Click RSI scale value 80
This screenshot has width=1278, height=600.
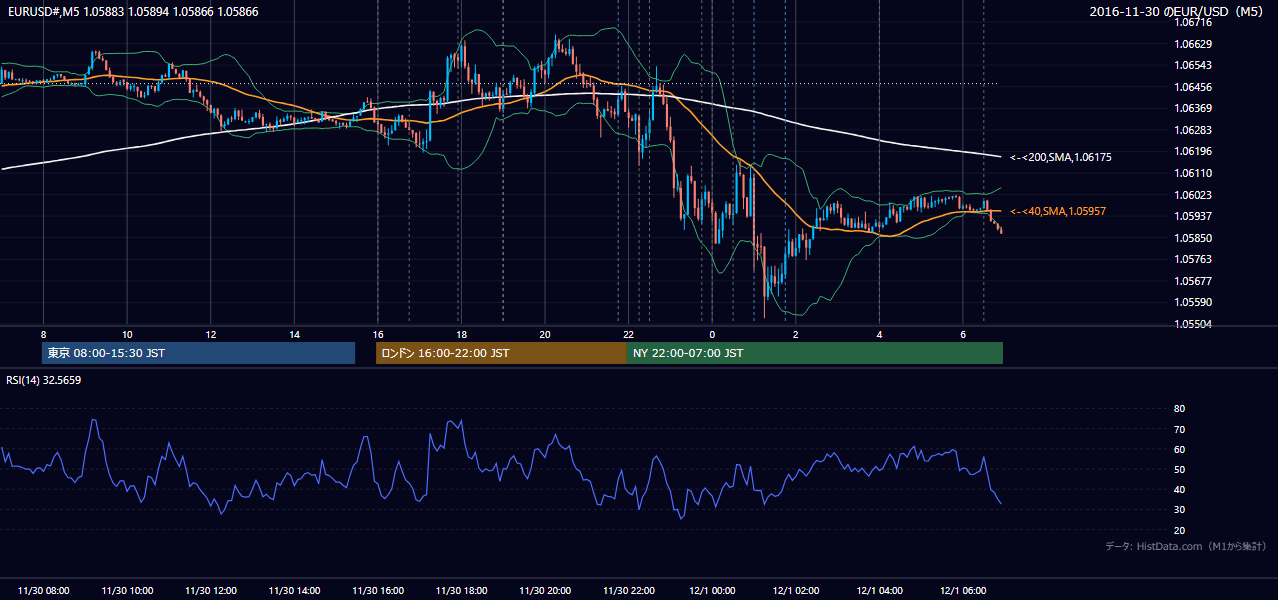pos(1180,409)
